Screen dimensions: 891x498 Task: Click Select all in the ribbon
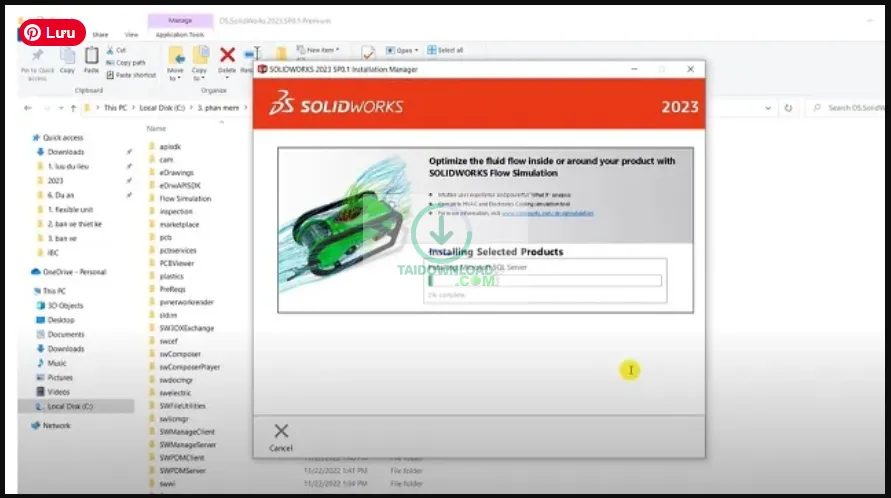pyautogui.click(x=445, y=50)
